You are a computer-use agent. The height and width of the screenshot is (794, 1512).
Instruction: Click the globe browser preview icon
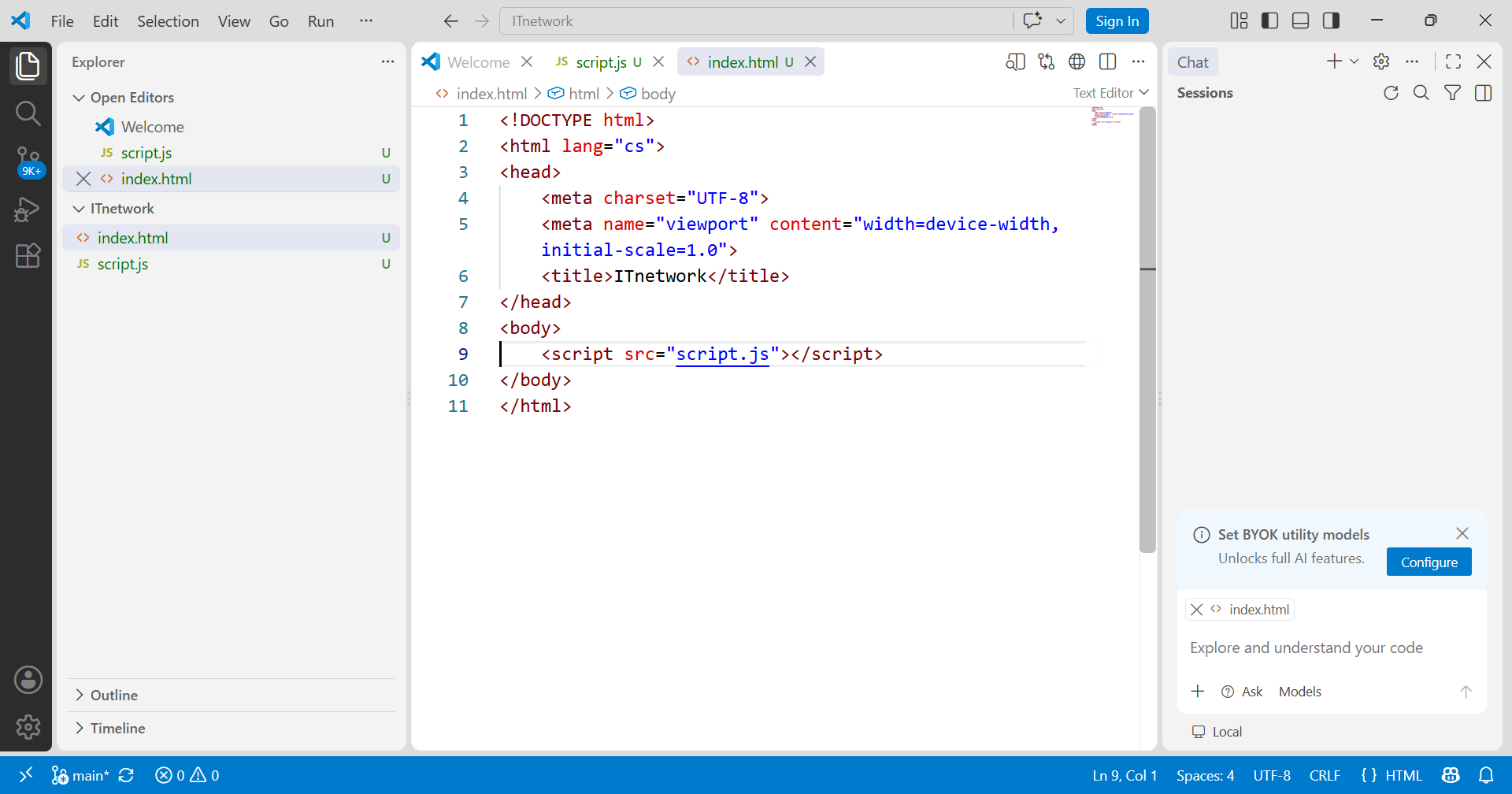(x=1077, y=61)
